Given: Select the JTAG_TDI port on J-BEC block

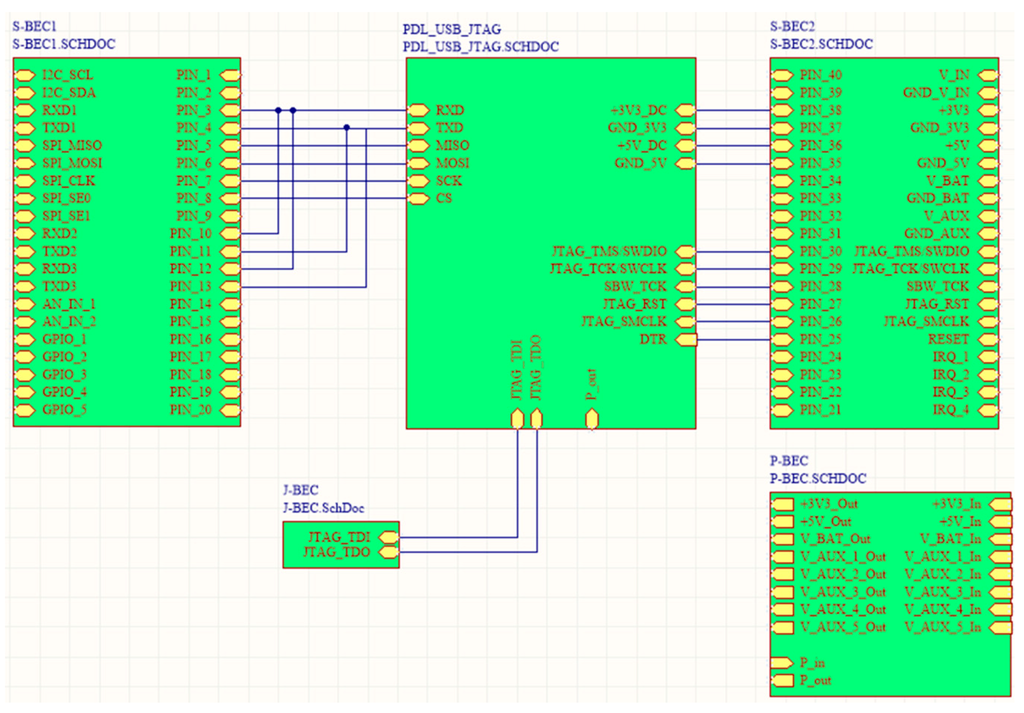Looking at the screenshot, I should 388,535.
